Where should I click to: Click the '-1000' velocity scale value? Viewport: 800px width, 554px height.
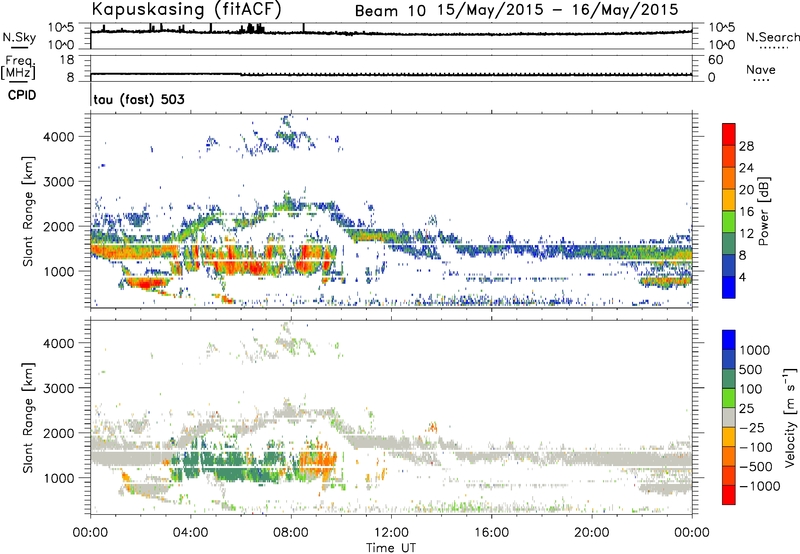(760, 486)
